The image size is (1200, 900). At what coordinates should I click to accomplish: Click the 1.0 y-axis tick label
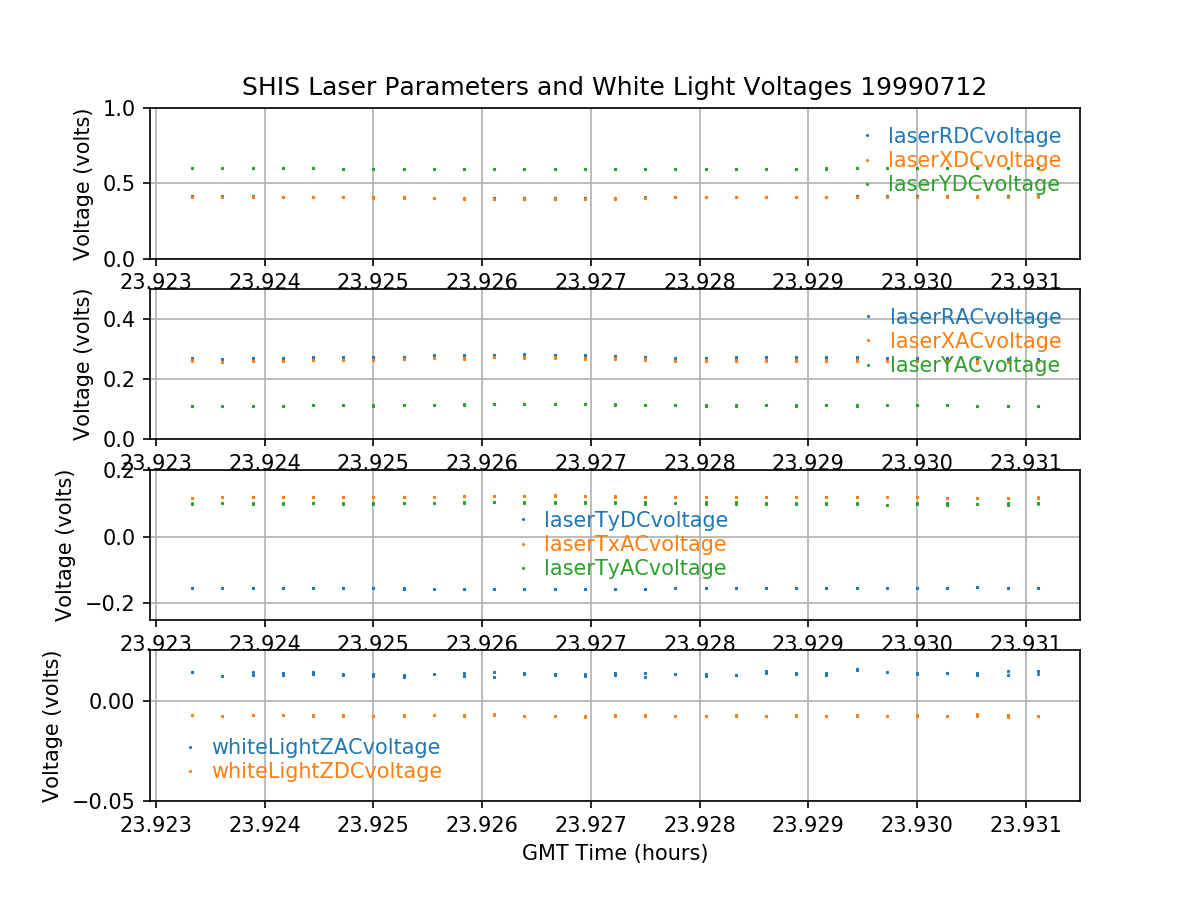[125, 108]
